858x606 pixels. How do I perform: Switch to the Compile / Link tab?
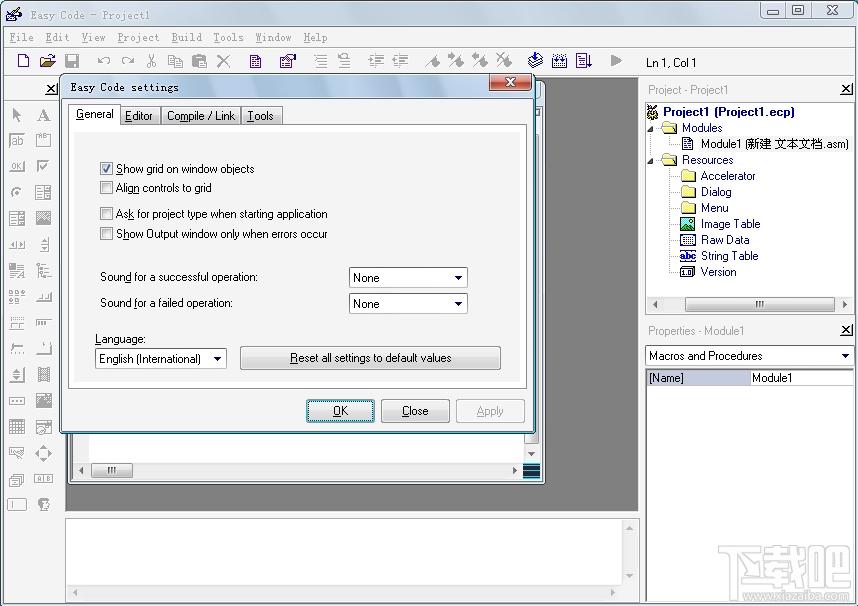point(201,116)
